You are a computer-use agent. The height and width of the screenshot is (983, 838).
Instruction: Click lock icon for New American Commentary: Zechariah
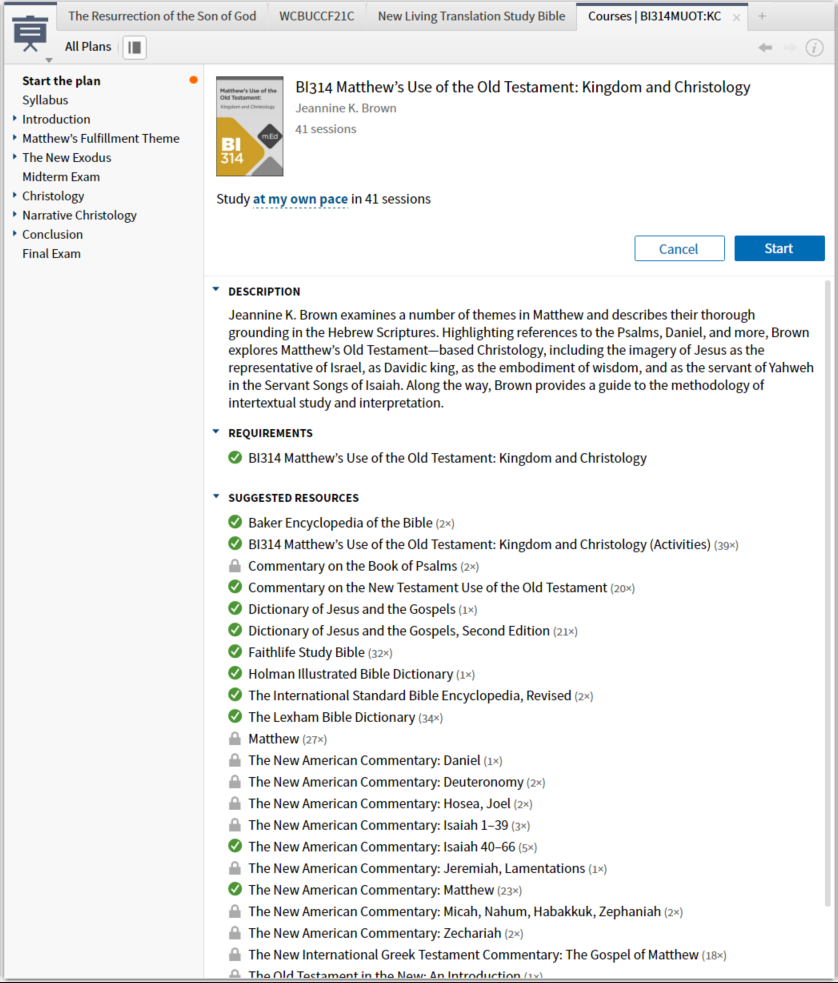coord(234,933)
